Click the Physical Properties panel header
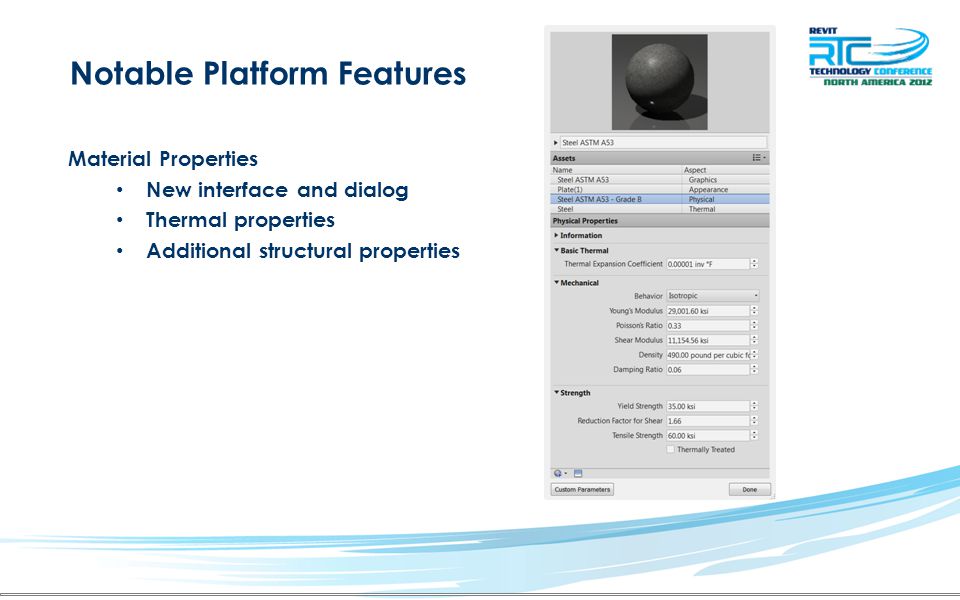 click(660, 221)
